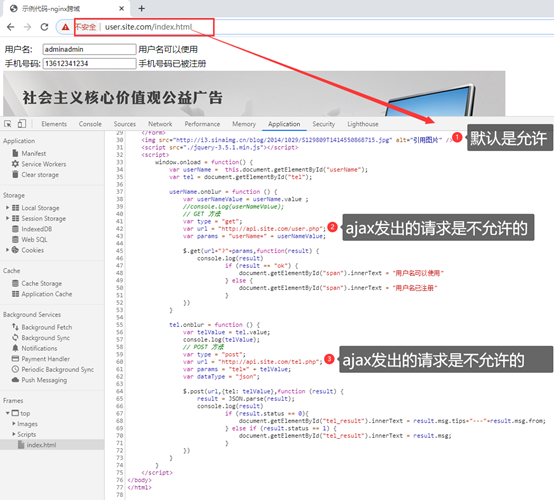Click the Payment Handler card icon
The height and width of the screenshot is (500, 554).
[x=15, y=359]
